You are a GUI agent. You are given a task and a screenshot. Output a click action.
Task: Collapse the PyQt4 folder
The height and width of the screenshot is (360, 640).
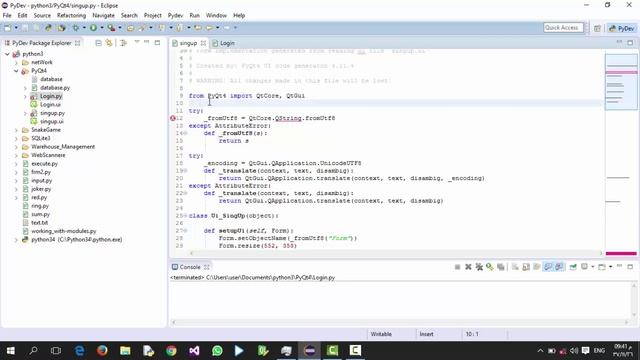[16, 71]
